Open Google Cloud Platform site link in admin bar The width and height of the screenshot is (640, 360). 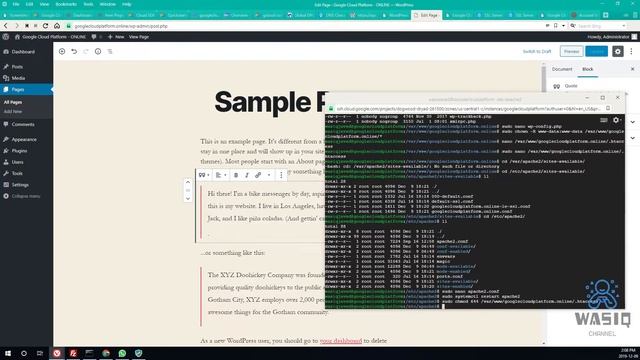50,37
